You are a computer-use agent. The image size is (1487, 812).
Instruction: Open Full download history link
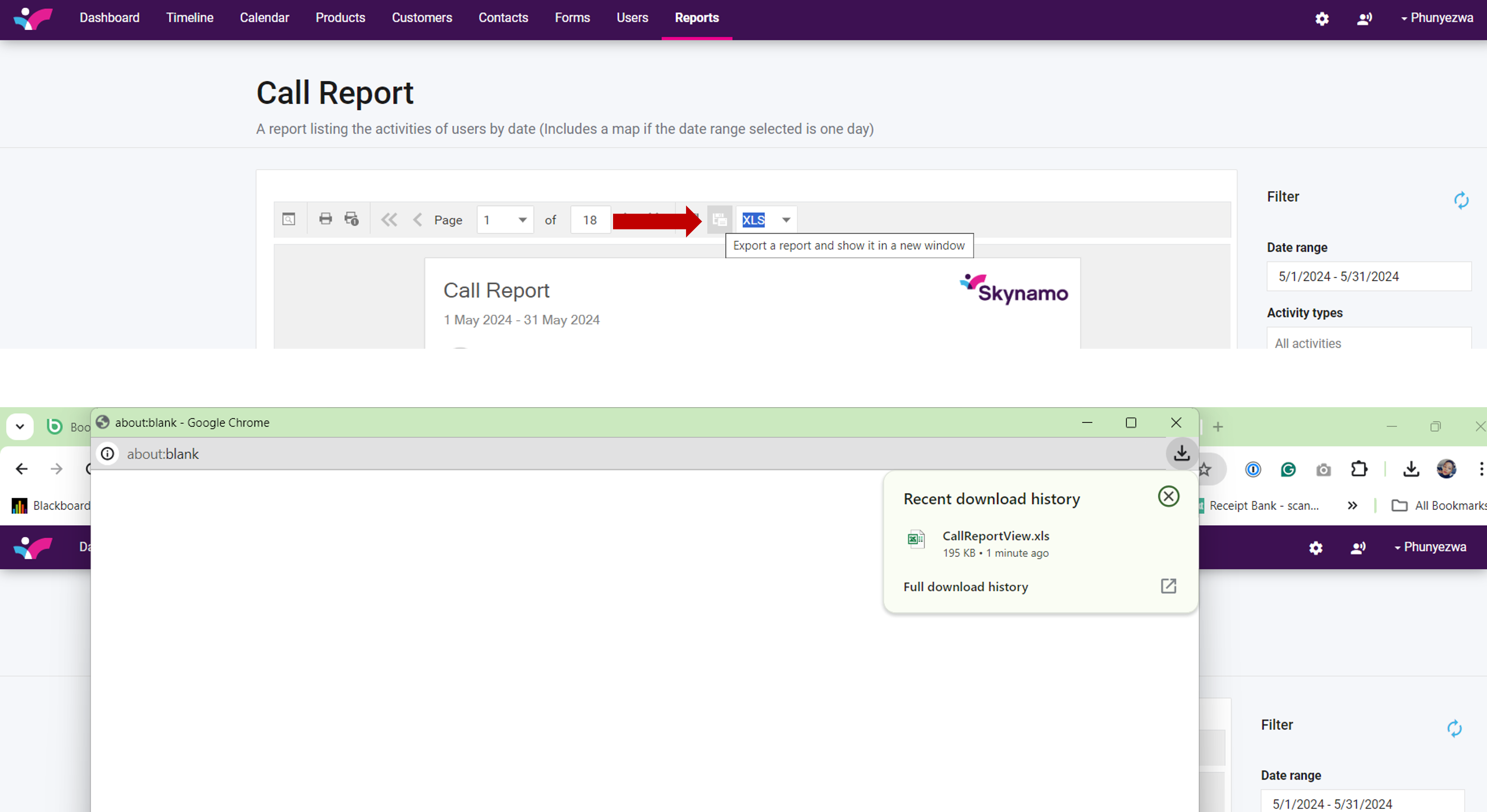pyautogui.click(x=965, y=586)
